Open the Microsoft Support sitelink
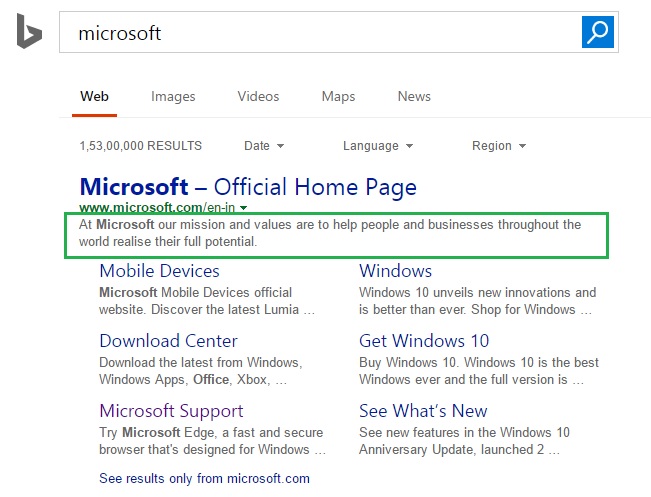651x497 pixels. 171,411
